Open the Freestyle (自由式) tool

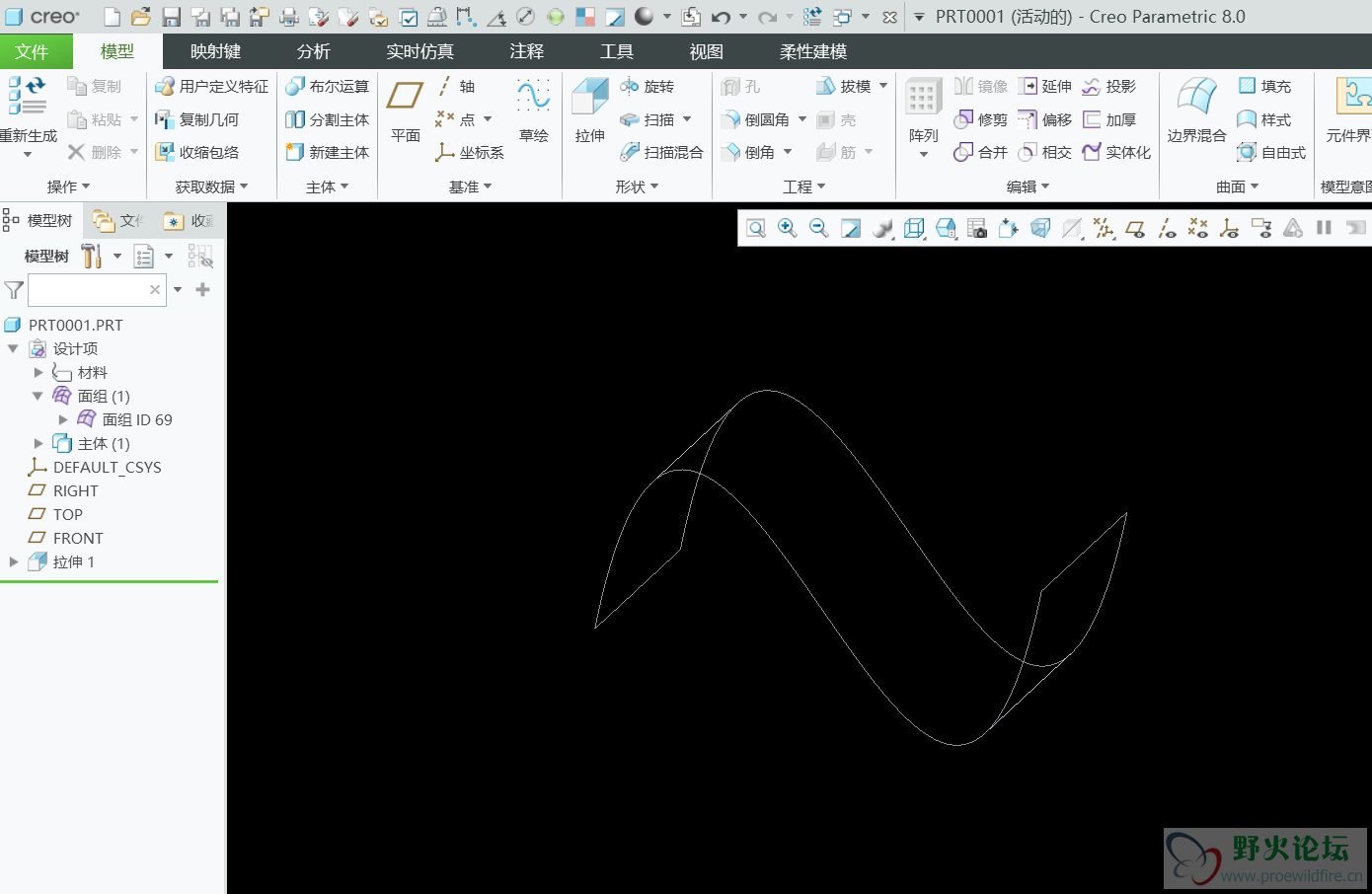(x=1271, y=152)
